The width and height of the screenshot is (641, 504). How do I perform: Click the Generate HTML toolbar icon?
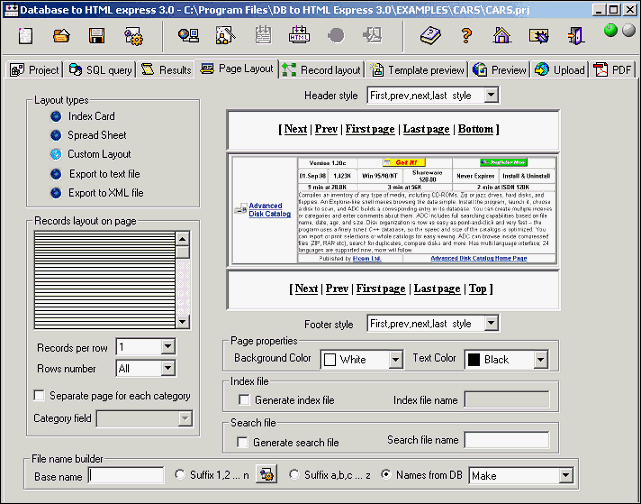tap(299, 35)
